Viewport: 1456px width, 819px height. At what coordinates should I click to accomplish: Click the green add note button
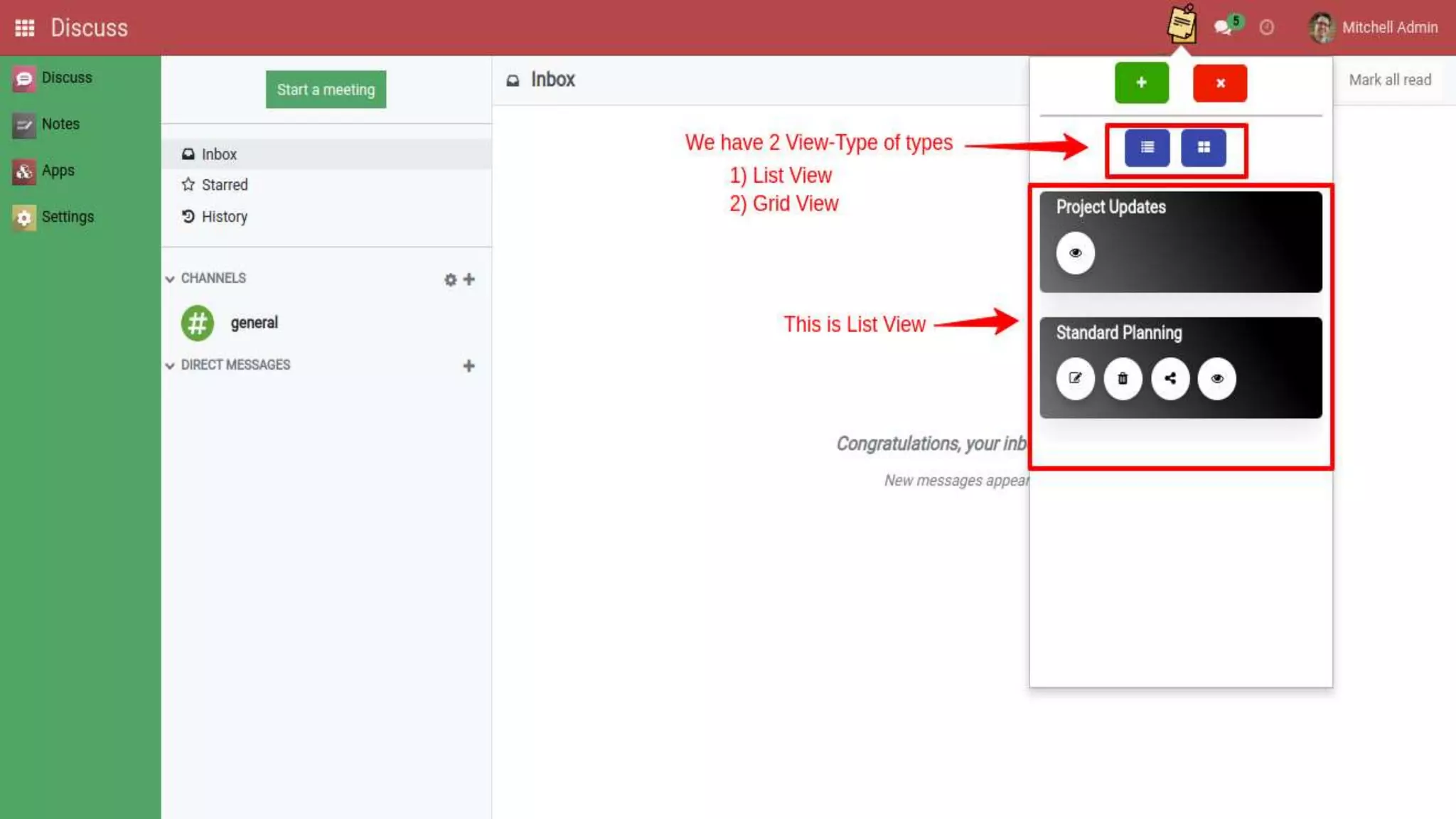(x=1141, y=82)
